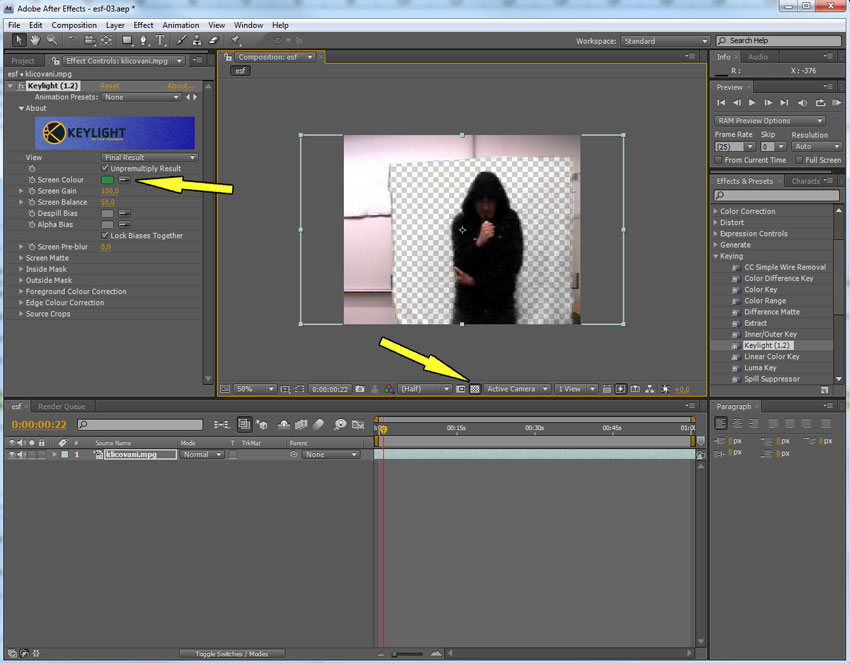Screen dimensions: 850x663
Task: Select the Horizontal Type tool
Action: [160, 40]
